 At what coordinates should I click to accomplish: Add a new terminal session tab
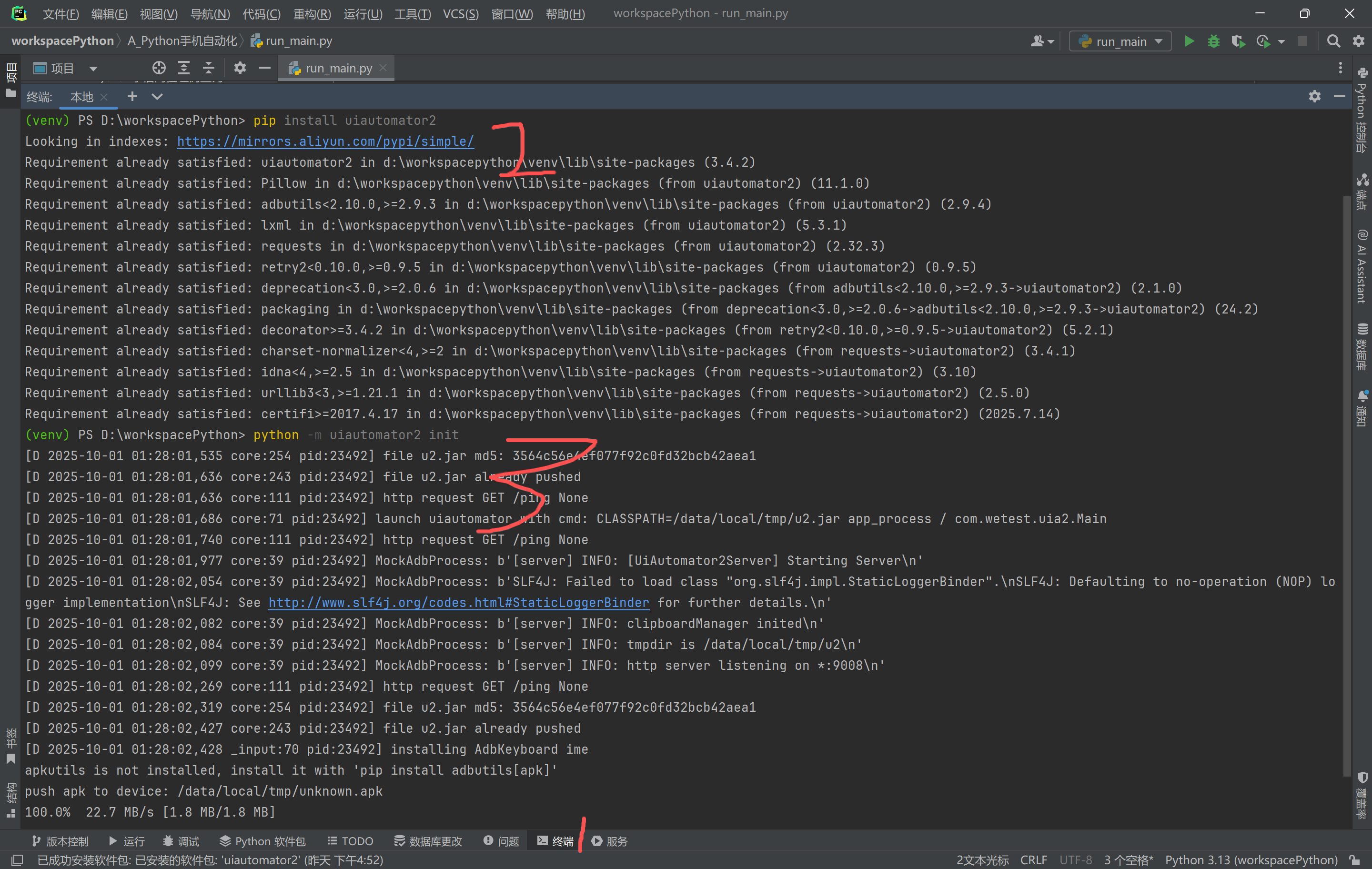132,96
